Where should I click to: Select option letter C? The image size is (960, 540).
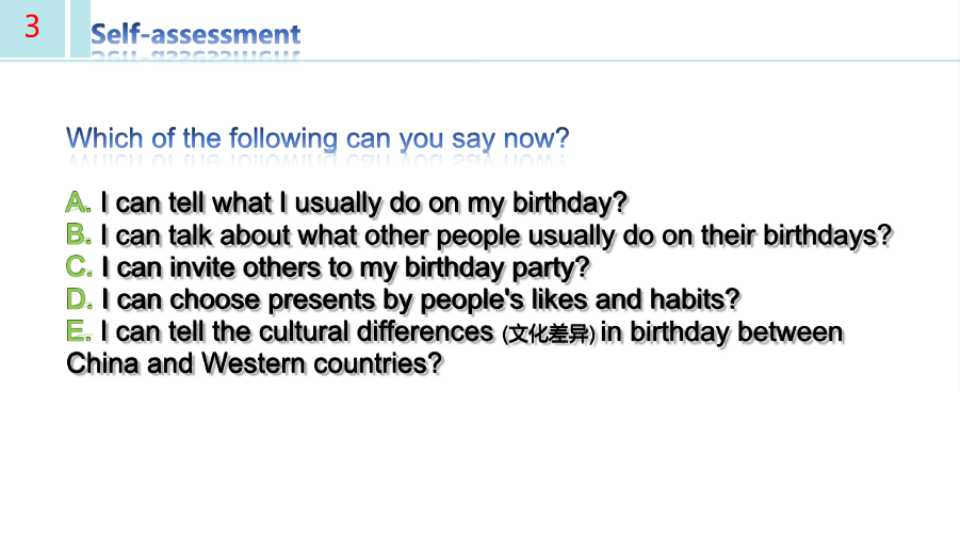(x=78, y=267)
